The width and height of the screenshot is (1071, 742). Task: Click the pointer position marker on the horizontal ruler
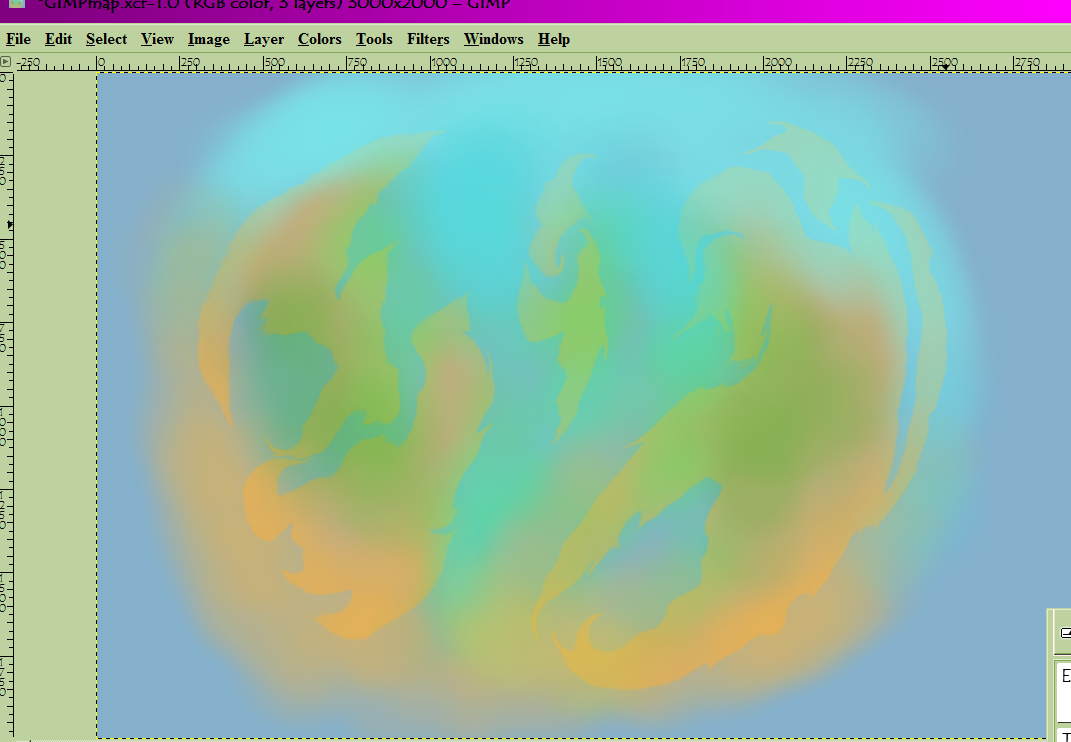(x=946, y=68)
